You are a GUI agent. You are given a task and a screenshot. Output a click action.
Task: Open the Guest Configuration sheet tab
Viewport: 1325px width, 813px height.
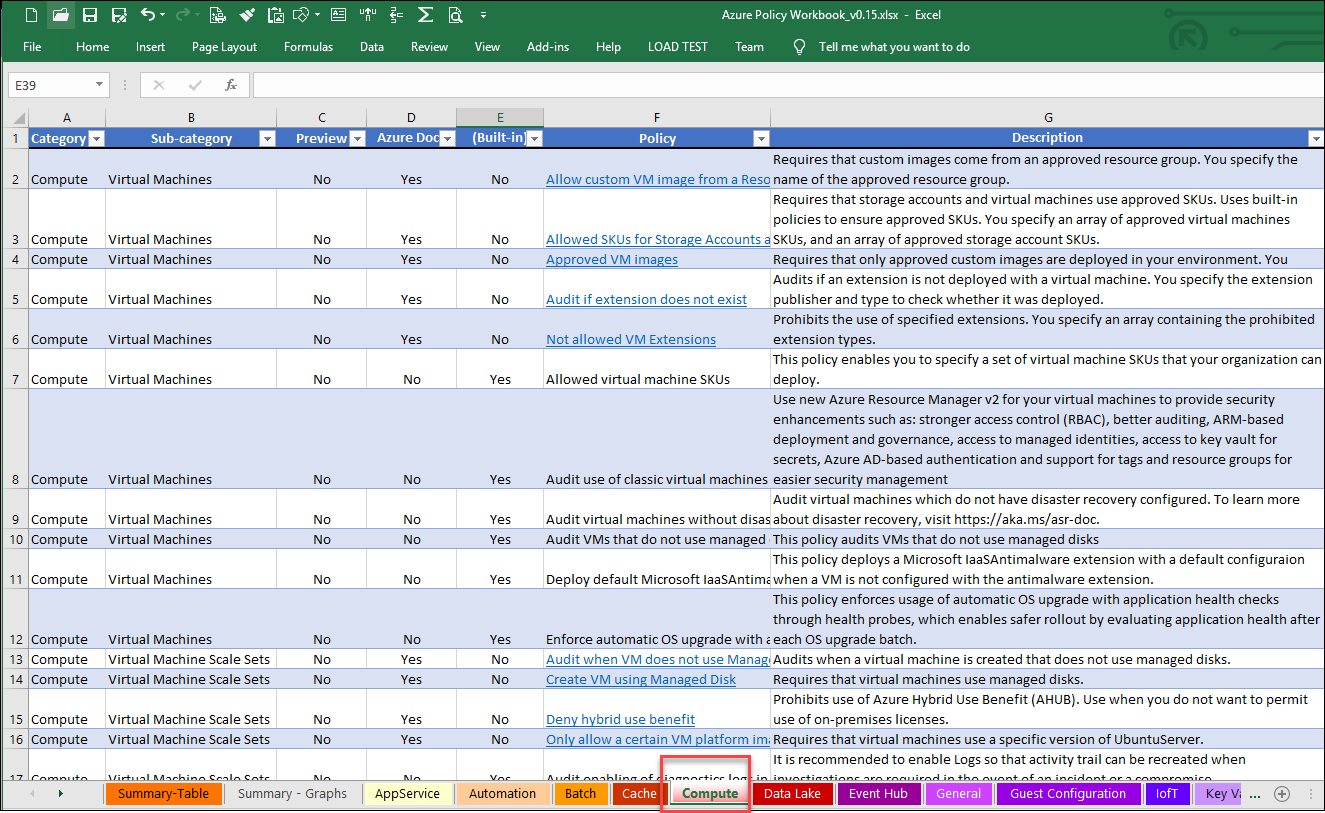[x=1068, y=794]
